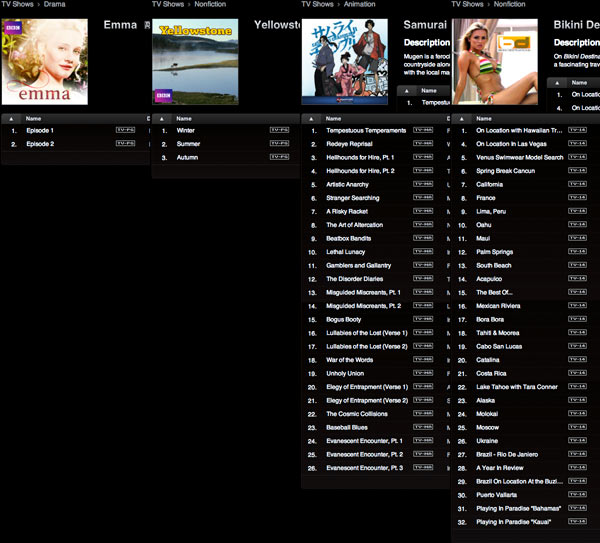The image size is (600, 543).
Task: Click the rating badge for Puerto Vallarta episode
Action: click(x=577, y=508)
